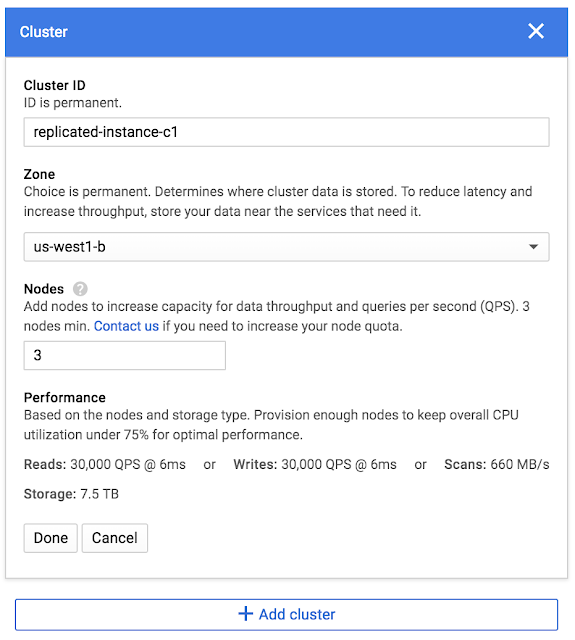The image size is (575, 640).
Task: Select the Cluster ID field label
Action: (55, 85)
